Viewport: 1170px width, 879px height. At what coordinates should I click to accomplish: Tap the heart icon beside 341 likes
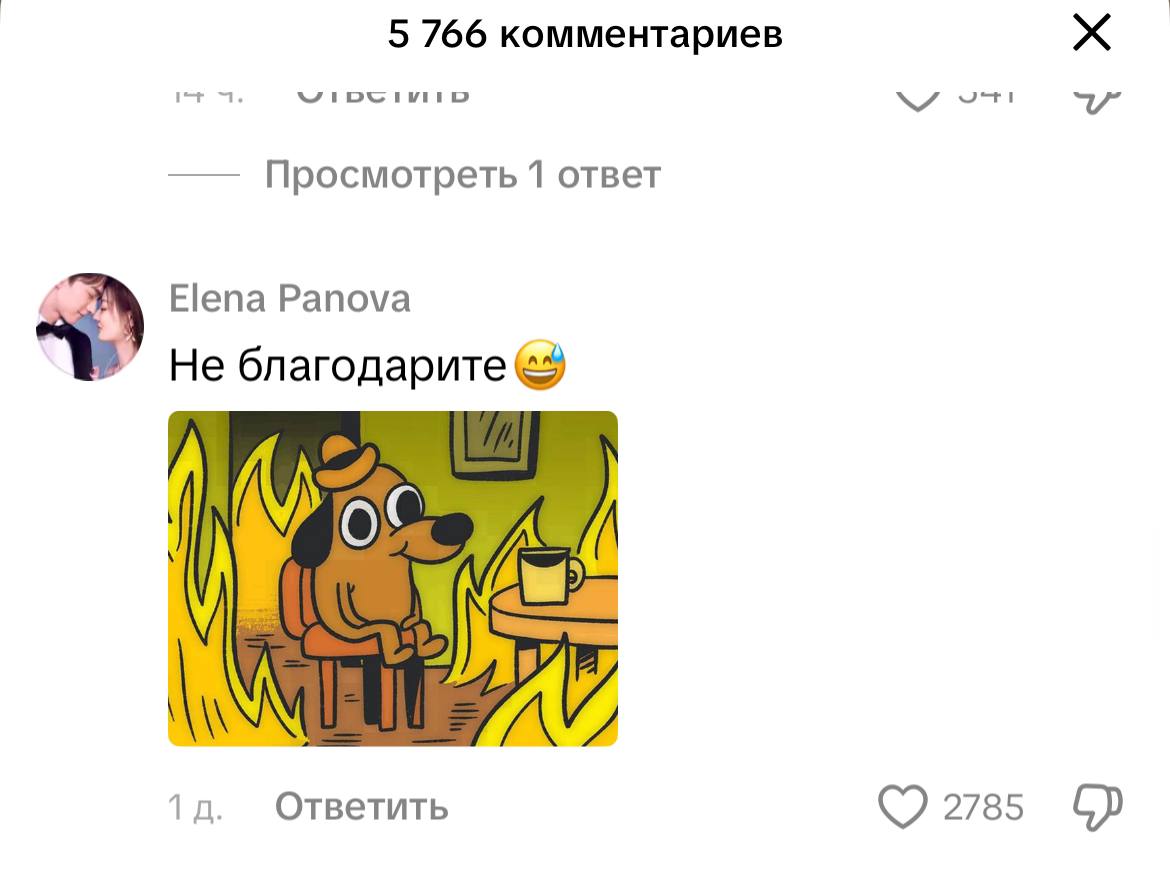(917, 99)
